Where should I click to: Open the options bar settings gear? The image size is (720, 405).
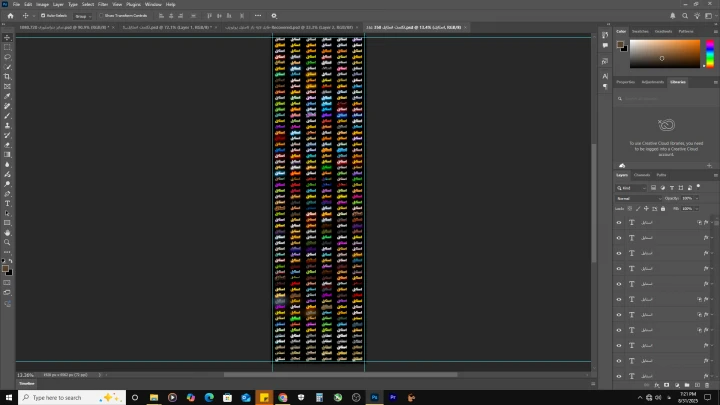pos(274,16)
